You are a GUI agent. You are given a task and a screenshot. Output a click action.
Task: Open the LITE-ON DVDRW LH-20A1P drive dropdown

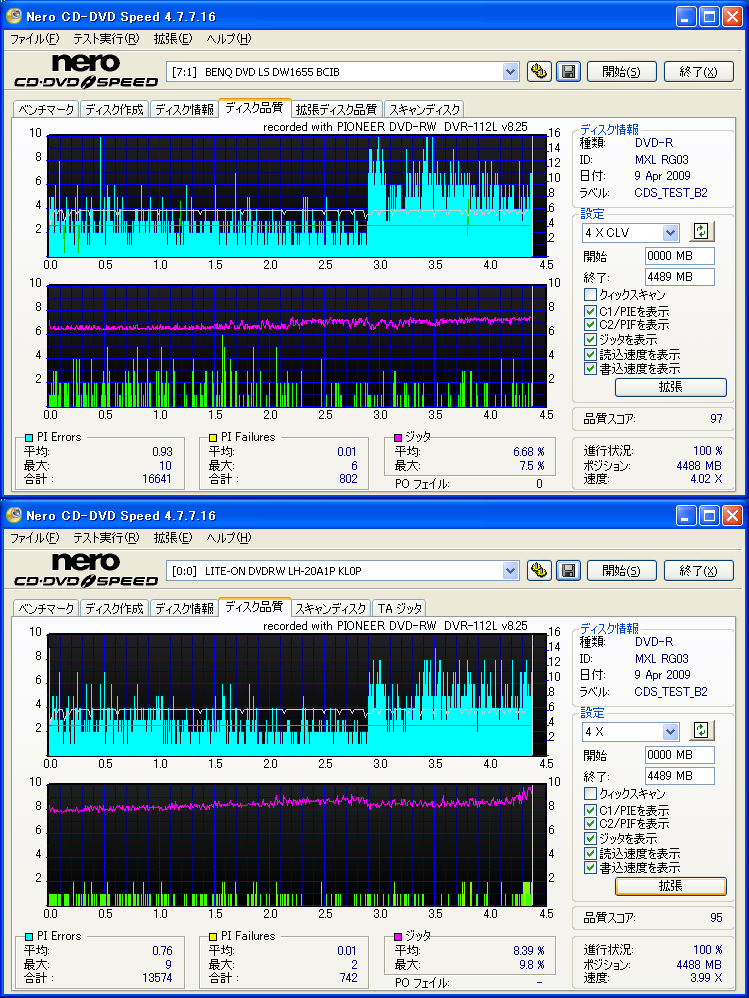(x=510, y=571)
